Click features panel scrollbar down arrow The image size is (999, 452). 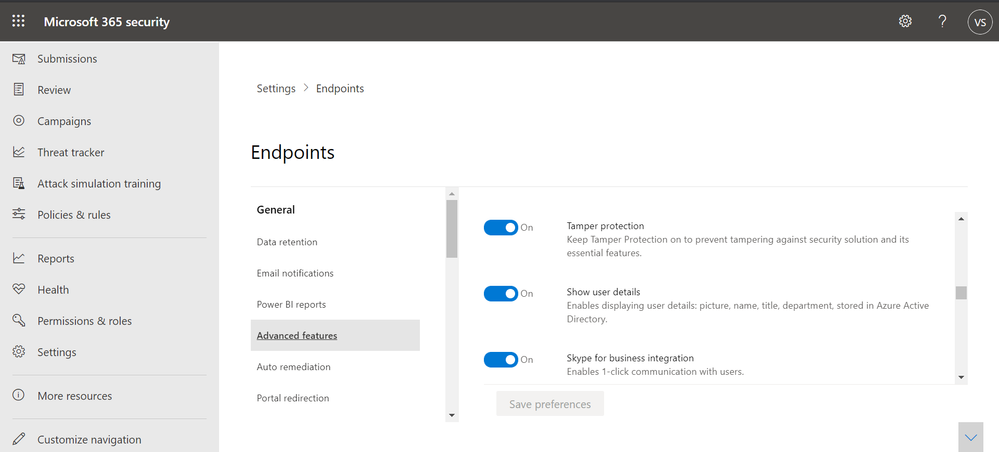coord(961,377)
